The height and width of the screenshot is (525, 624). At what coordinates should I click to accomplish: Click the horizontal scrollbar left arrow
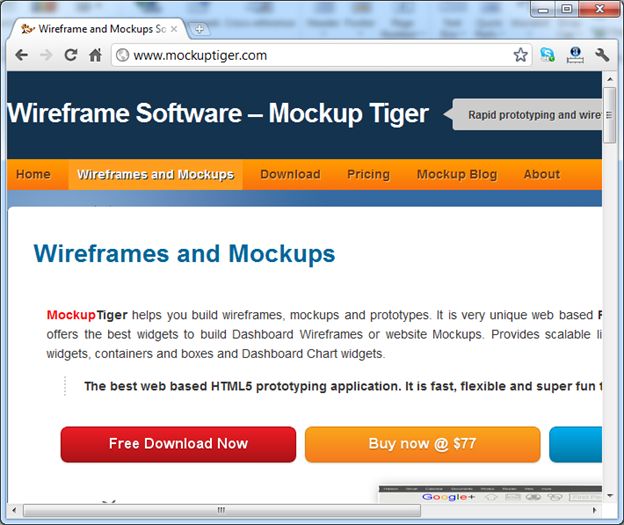pos(14,510)
